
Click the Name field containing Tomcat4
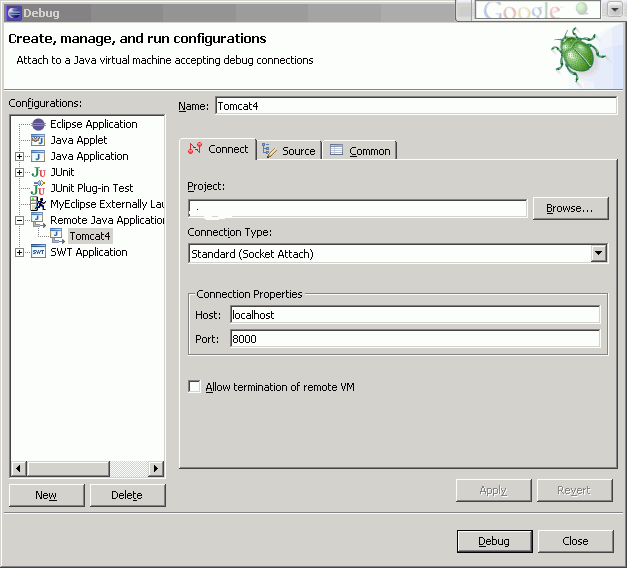416,106
